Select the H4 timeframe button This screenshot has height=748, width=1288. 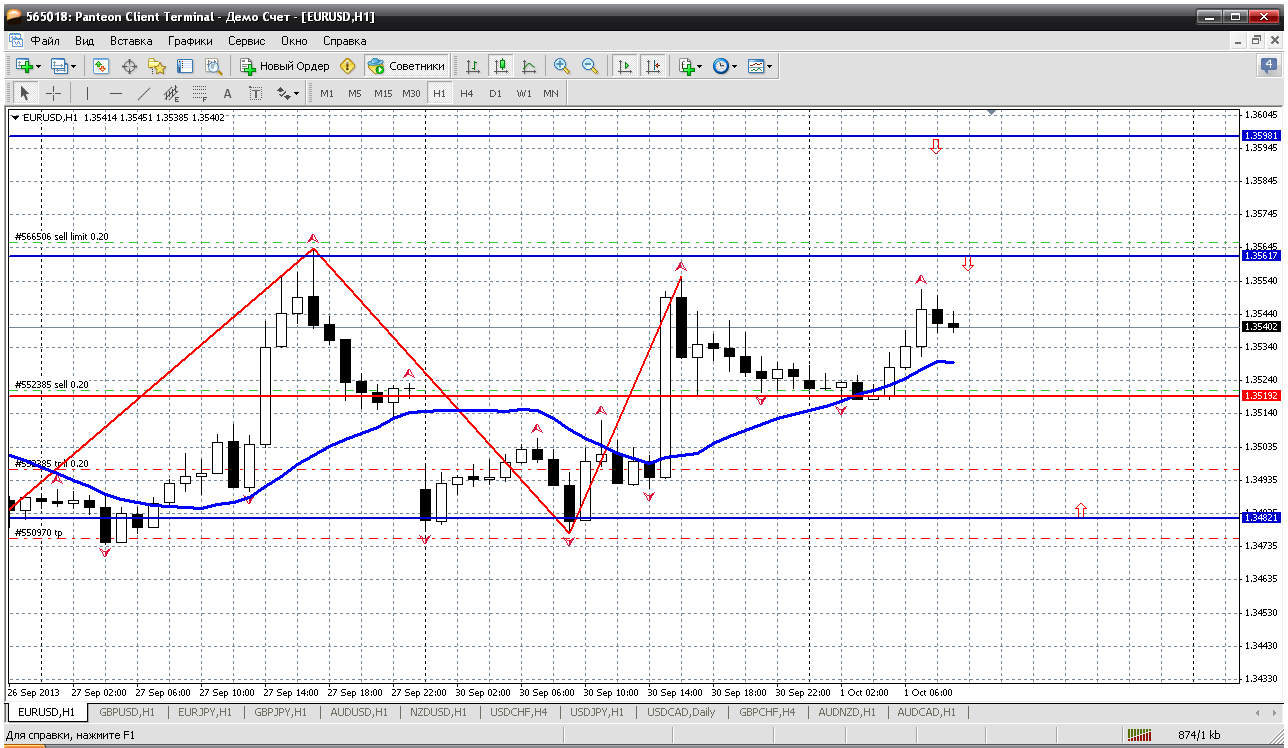467,93
